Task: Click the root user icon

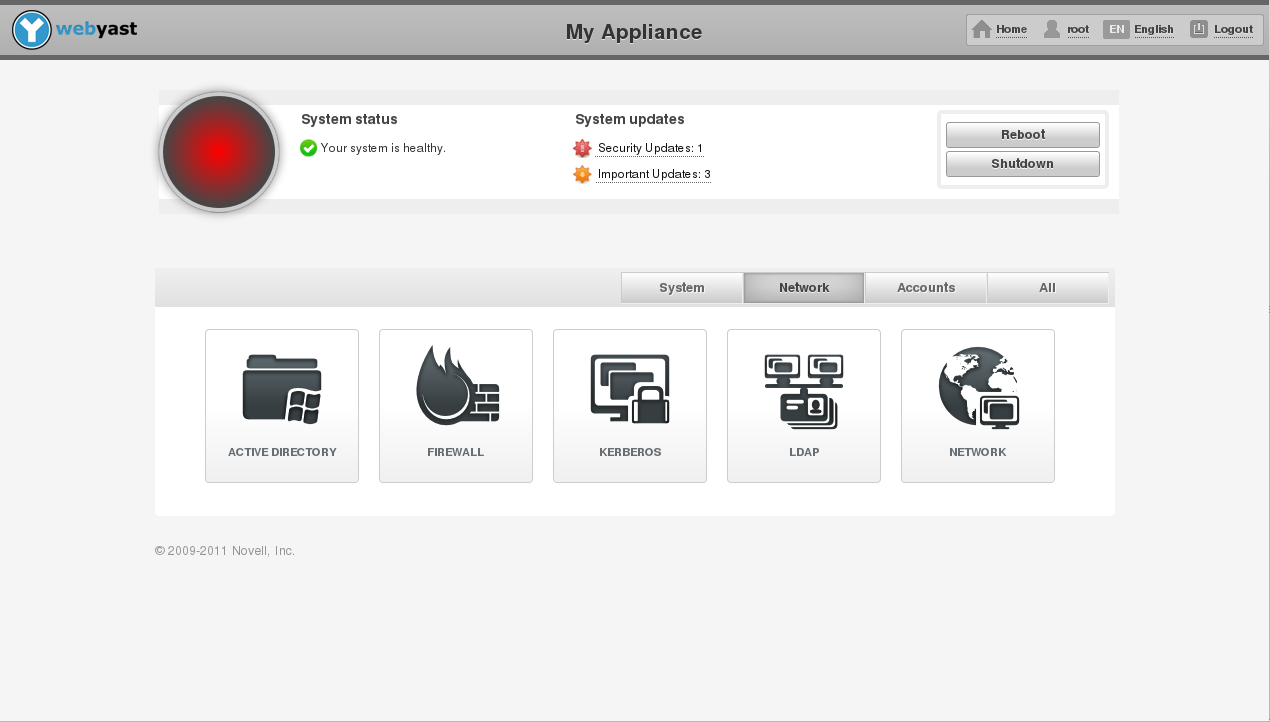Action: click(x=1051, y=29)
